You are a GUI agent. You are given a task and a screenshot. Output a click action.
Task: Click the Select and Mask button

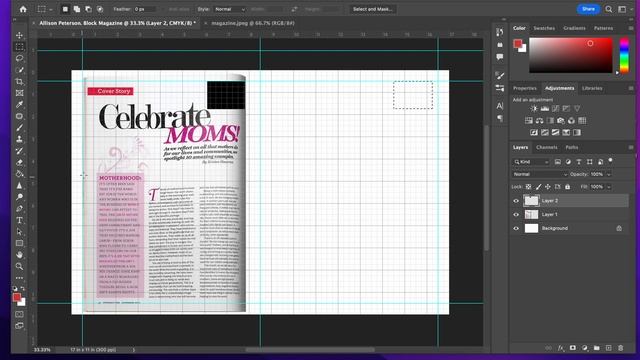coord(372,9)
